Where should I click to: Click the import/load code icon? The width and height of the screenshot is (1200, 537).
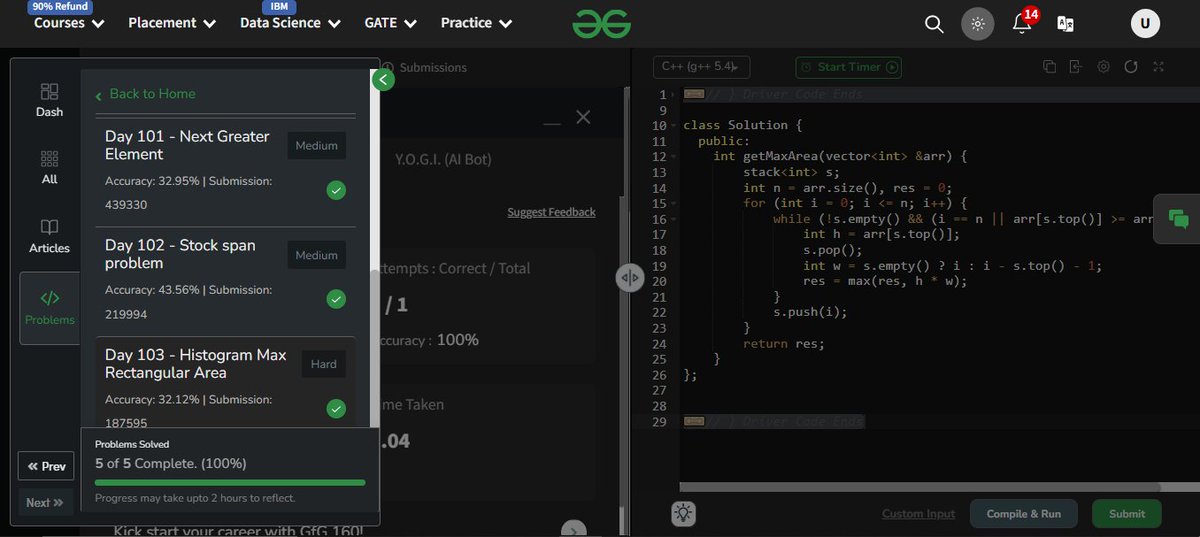coord(1076,67)
